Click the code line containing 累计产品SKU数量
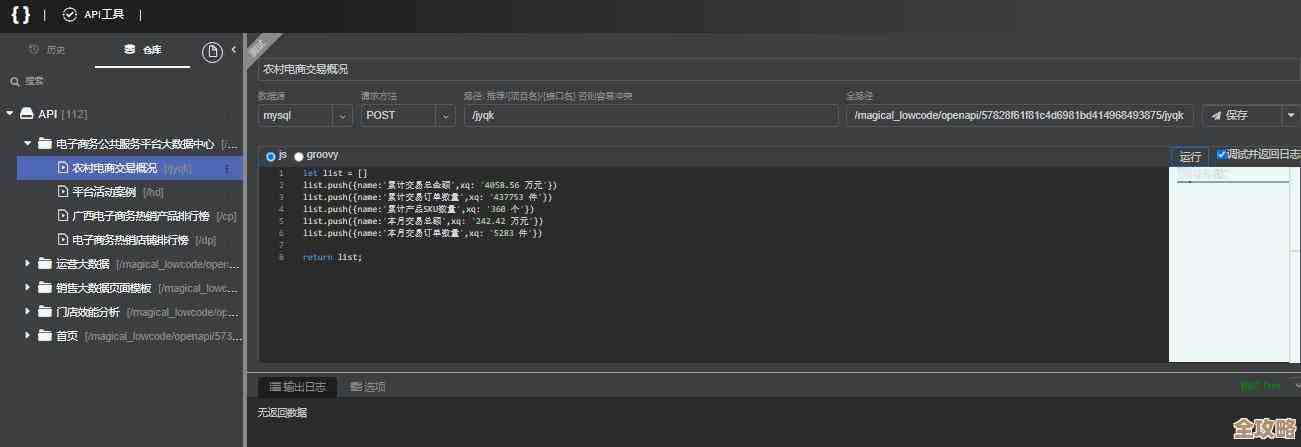Screen dimensions: 1301x447 (x=418, y=209)
